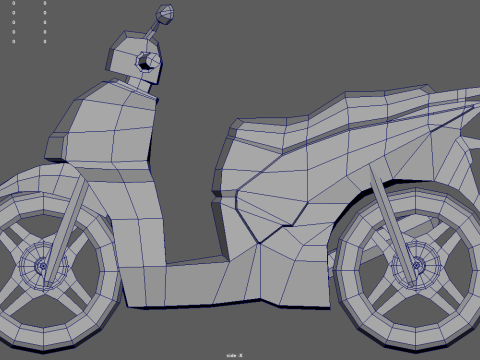This screenshot has width=480, height=360.
Task: Select the rear-view mirror mesh
Action: coord(165,14)
